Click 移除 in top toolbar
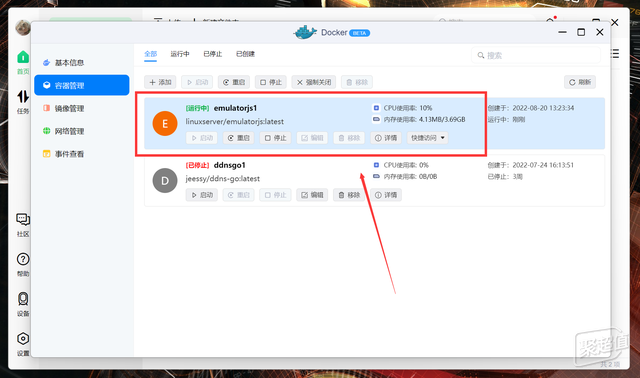The image size is (640, 378). (x=357, y=82)
